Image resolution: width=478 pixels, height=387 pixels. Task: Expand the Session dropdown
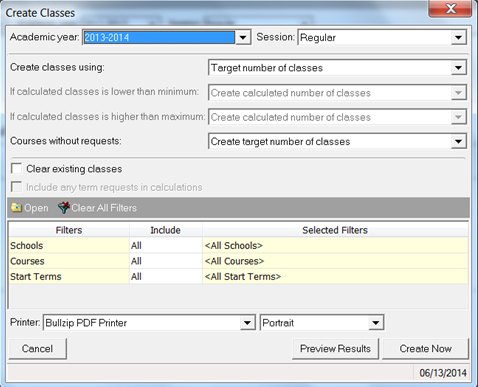tap(459, 37)
